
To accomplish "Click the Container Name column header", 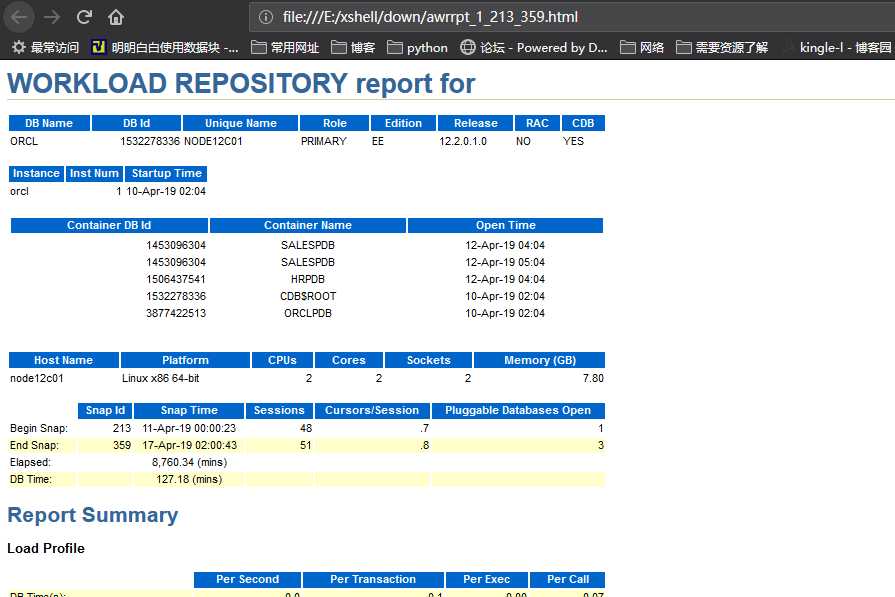I will (x=308, y=225).
